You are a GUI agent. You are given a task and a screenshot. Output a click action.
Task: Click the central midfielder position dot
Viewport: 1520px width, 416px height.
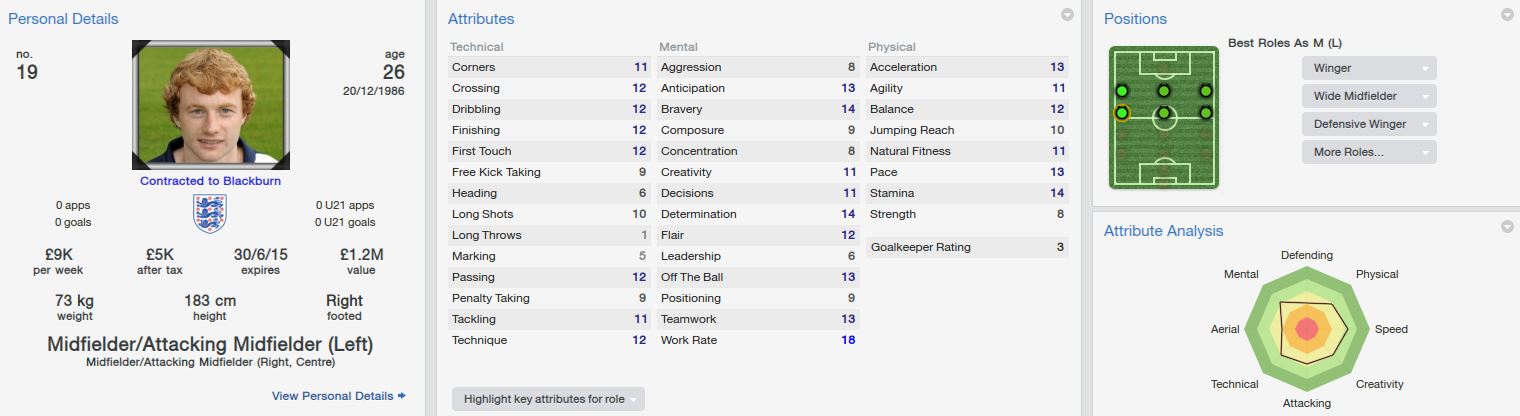(1164, 113)
